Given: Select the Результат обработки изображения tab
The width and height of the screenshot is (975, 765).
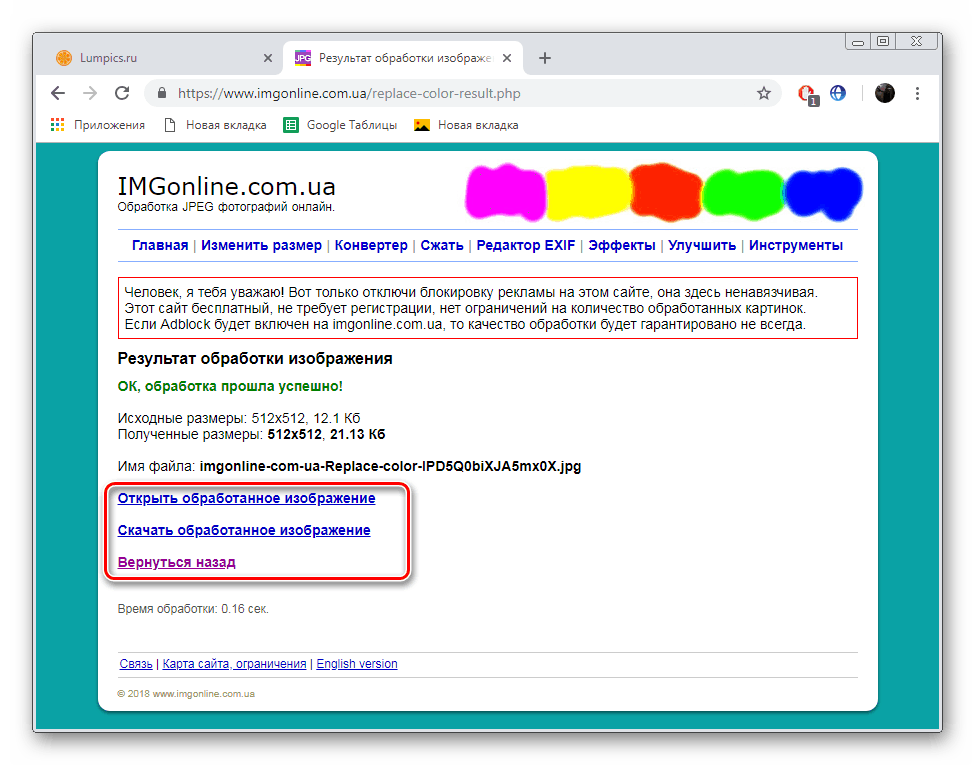Looking at the screenshot, I should (403, 58).
